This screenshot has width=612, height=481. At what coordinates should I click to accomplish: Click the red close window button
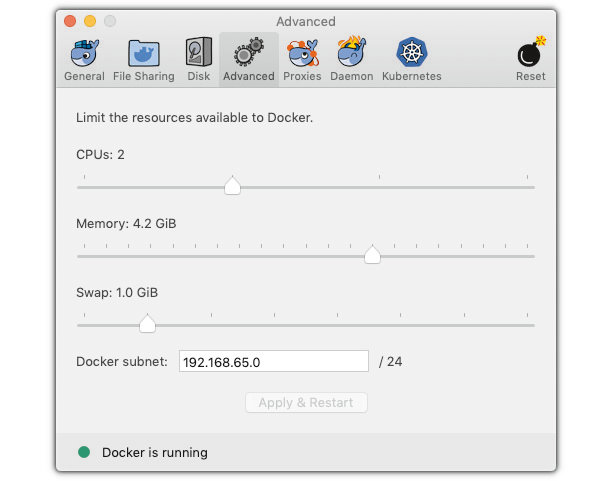(70, 21)
